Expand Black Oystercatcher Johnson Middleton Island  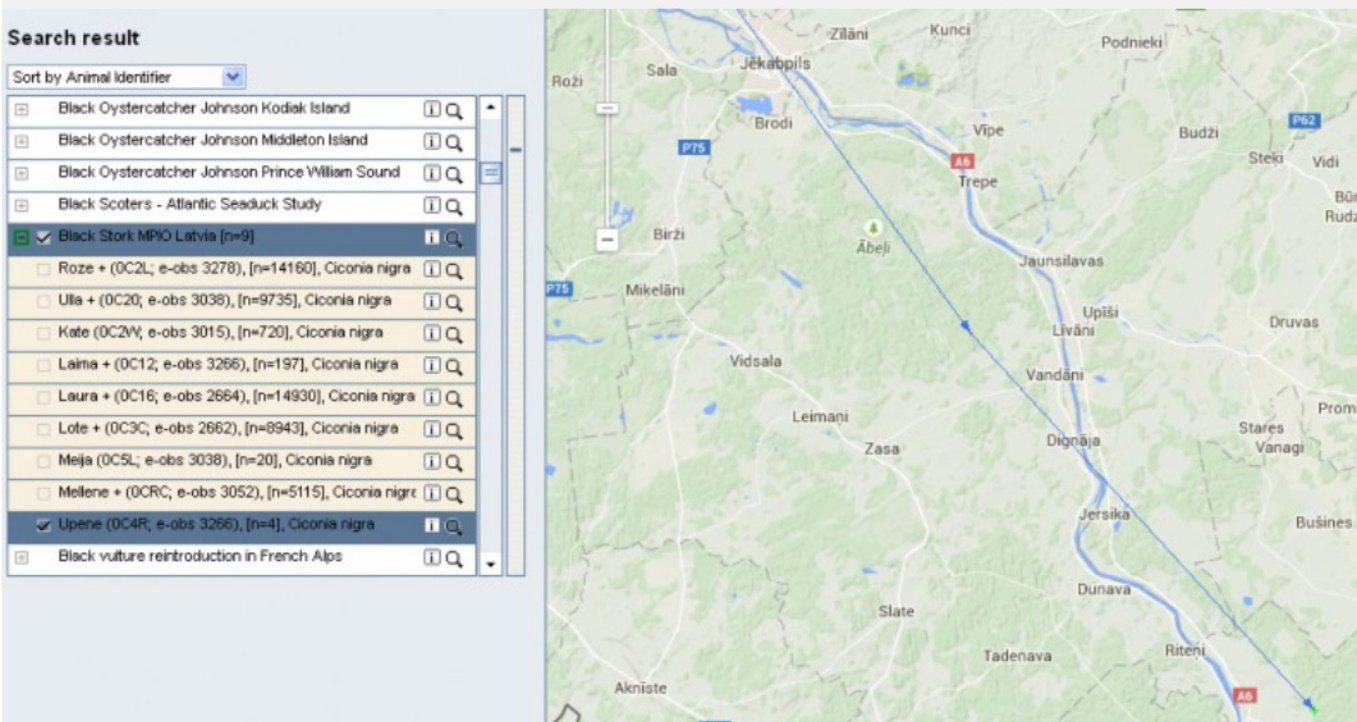click(20, 142)
